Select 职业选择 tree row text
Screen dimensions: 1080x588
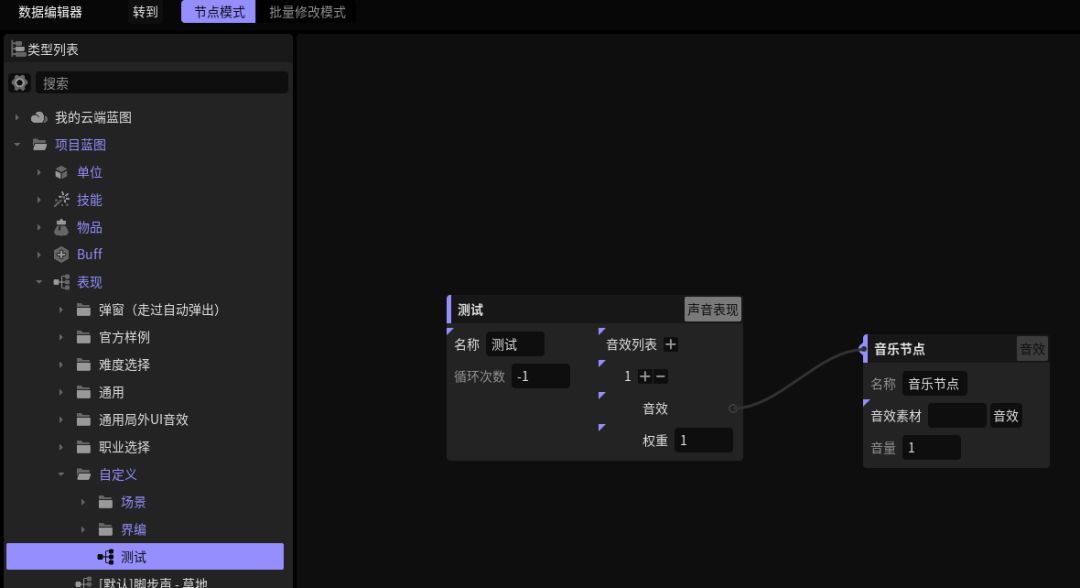pos(124,448)
